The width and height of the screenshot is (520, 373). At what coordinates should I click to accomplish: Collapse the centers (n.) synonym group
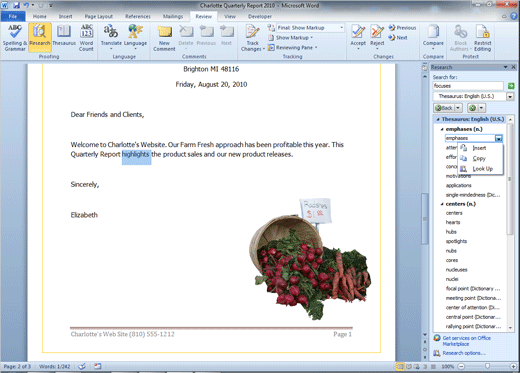(442, 204)
